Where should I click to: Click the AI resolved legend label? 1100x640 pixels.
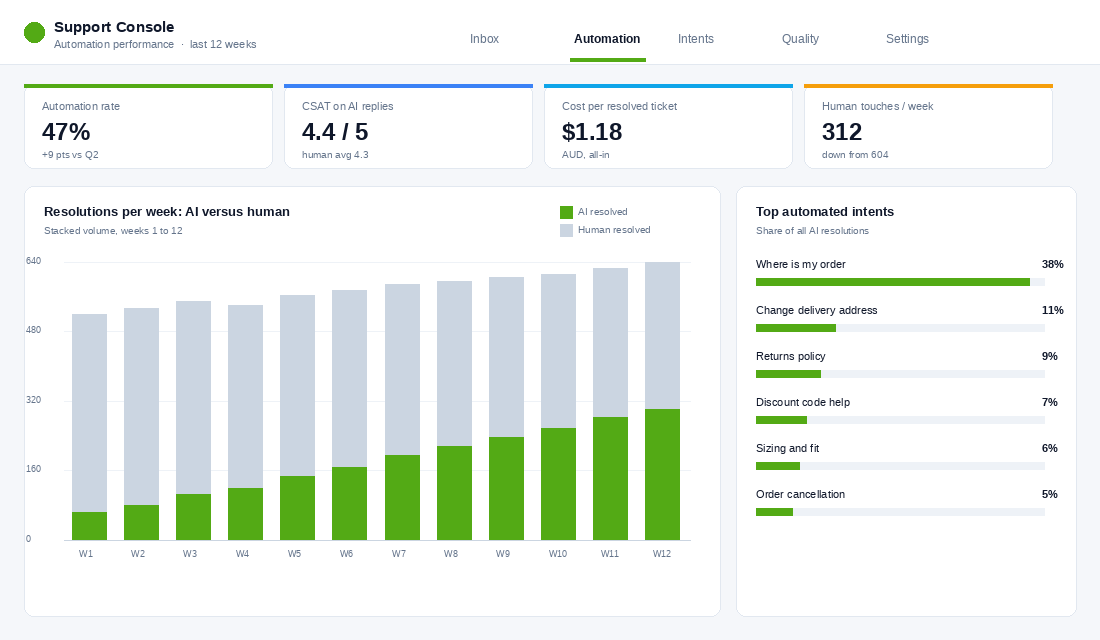click(603, 212)
